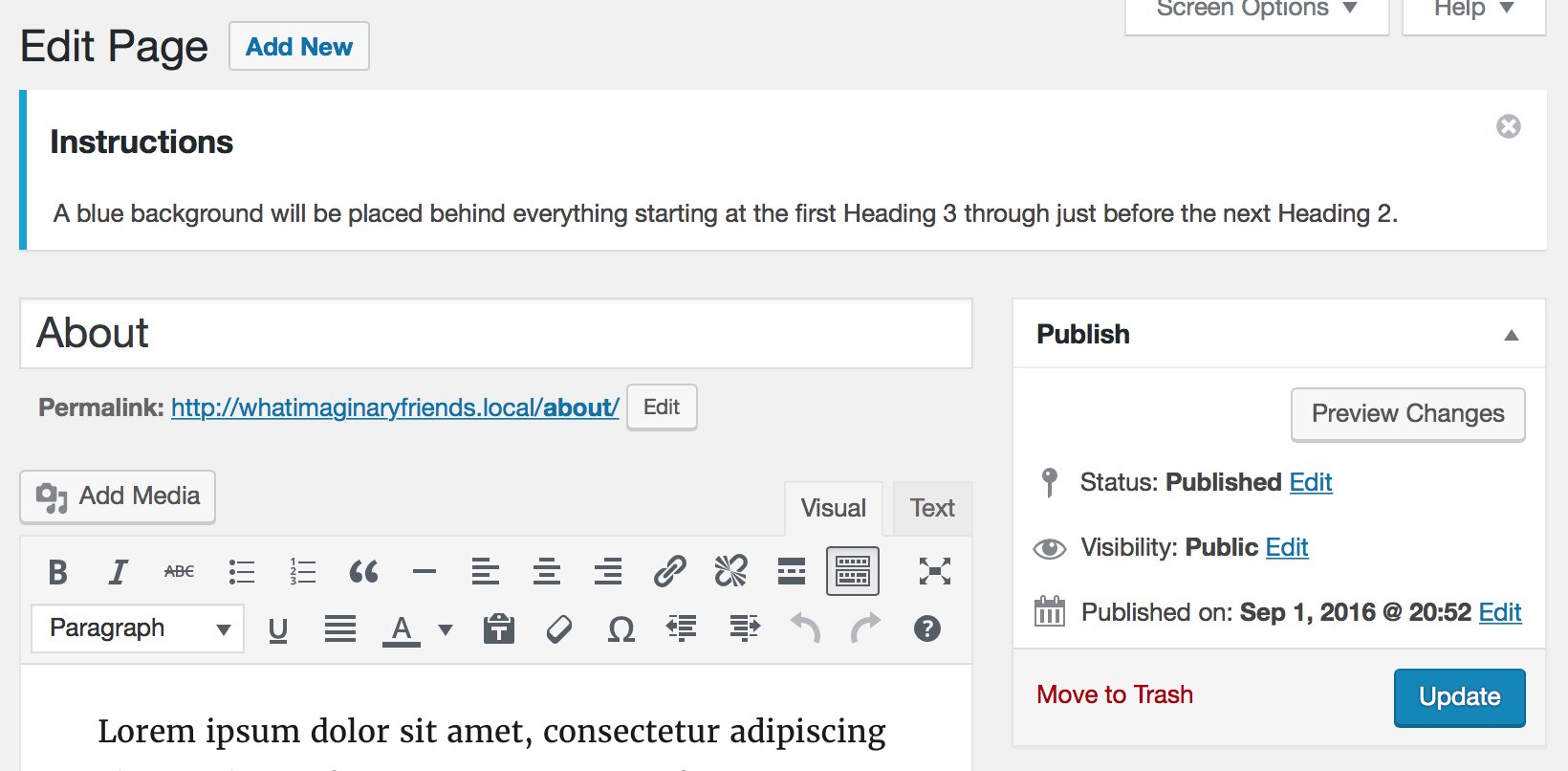
Task: Dismiss the Instructions notice
Action: tap(1509, 126)
